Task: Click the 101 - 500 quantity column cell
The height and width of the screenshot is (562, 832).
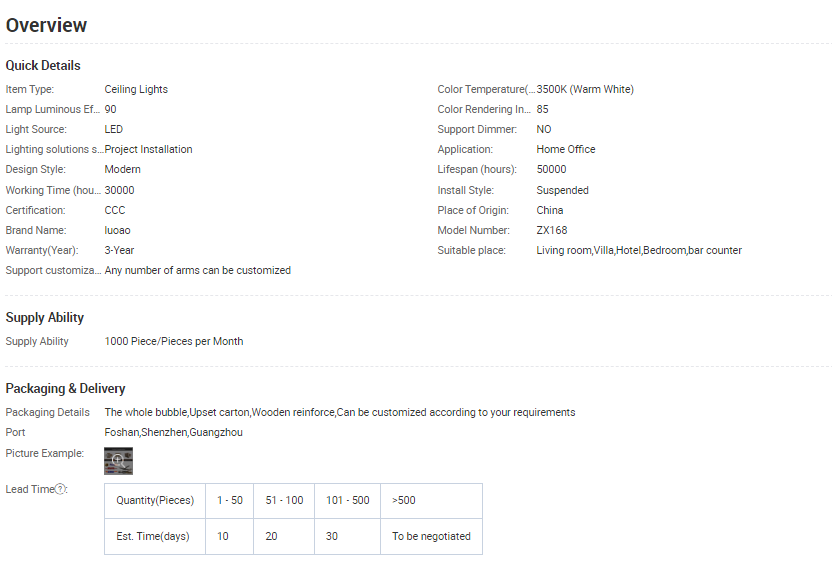Action: click(x=347, y=500)
